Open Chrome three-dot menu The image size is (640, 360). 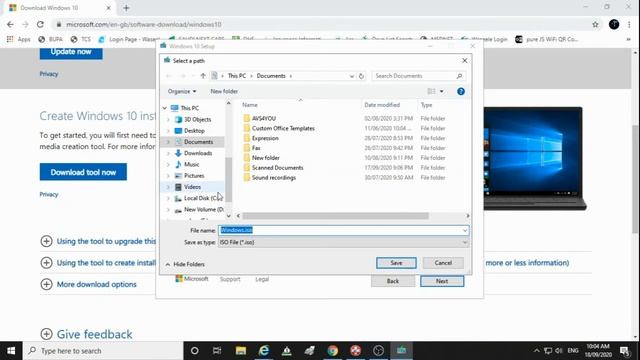629,24
